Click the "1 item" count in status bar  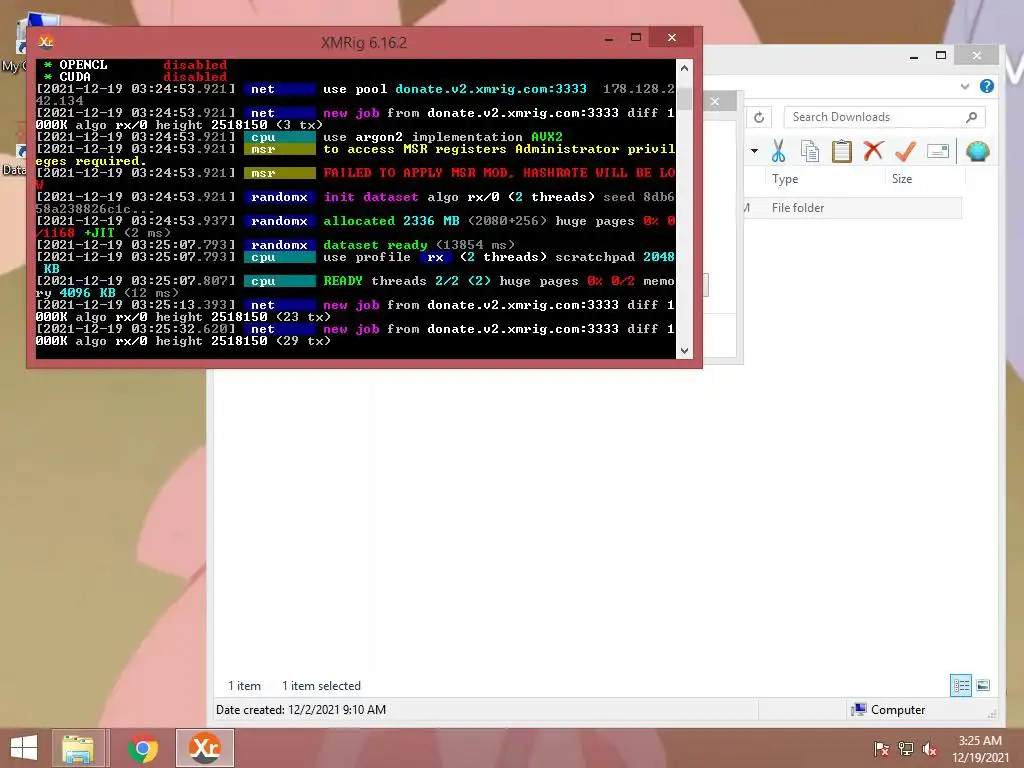244,686
